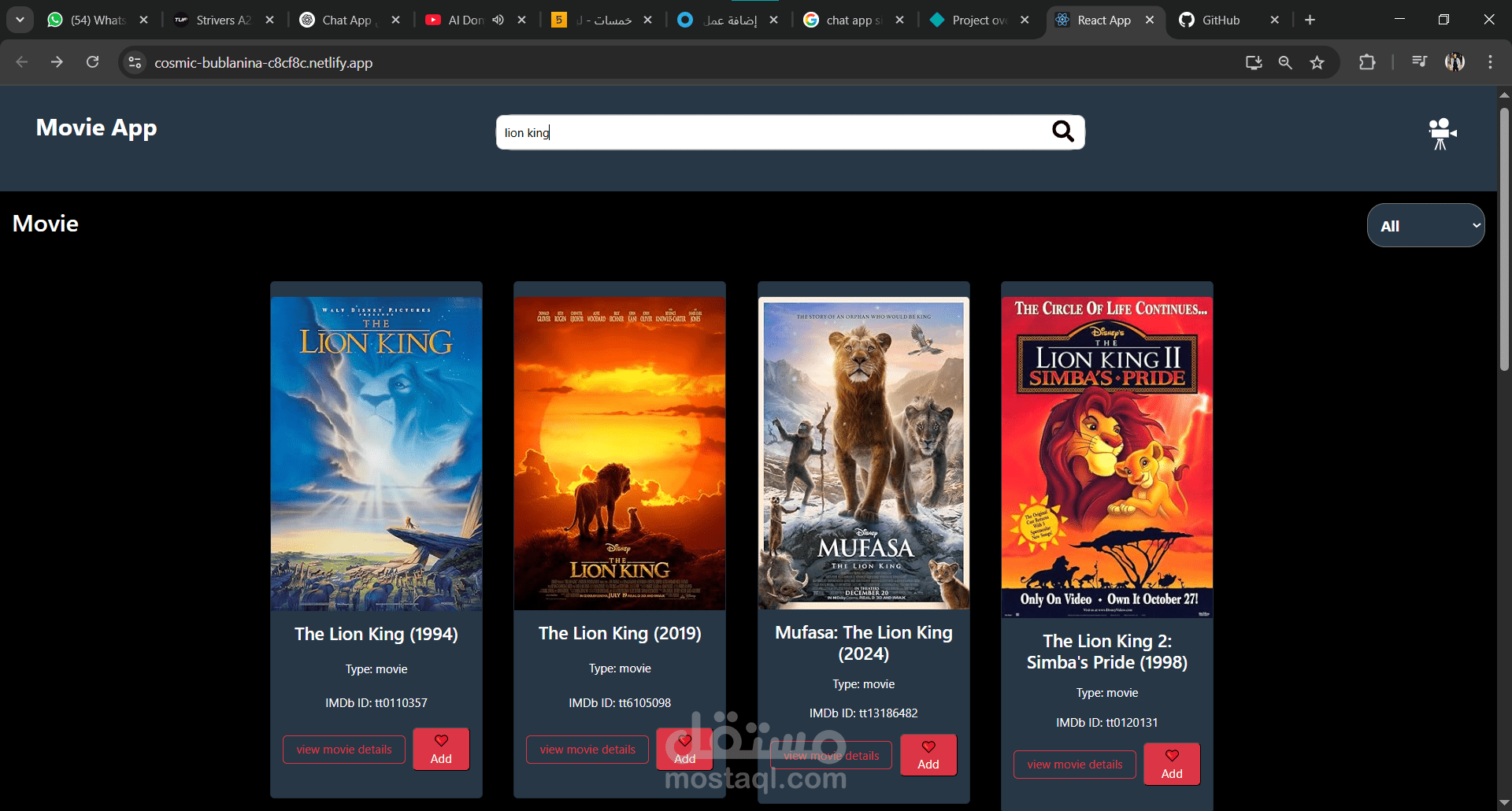
Task: Open the media controls icon
Action: click(1419, 61)
